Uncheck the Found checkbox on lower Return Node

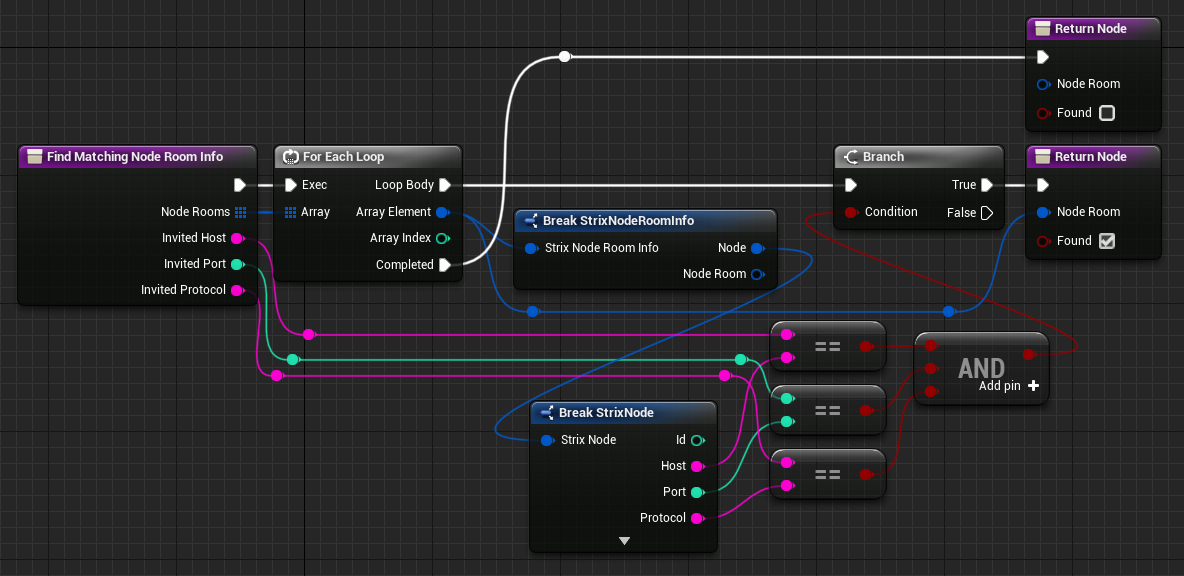[1107, 242]
